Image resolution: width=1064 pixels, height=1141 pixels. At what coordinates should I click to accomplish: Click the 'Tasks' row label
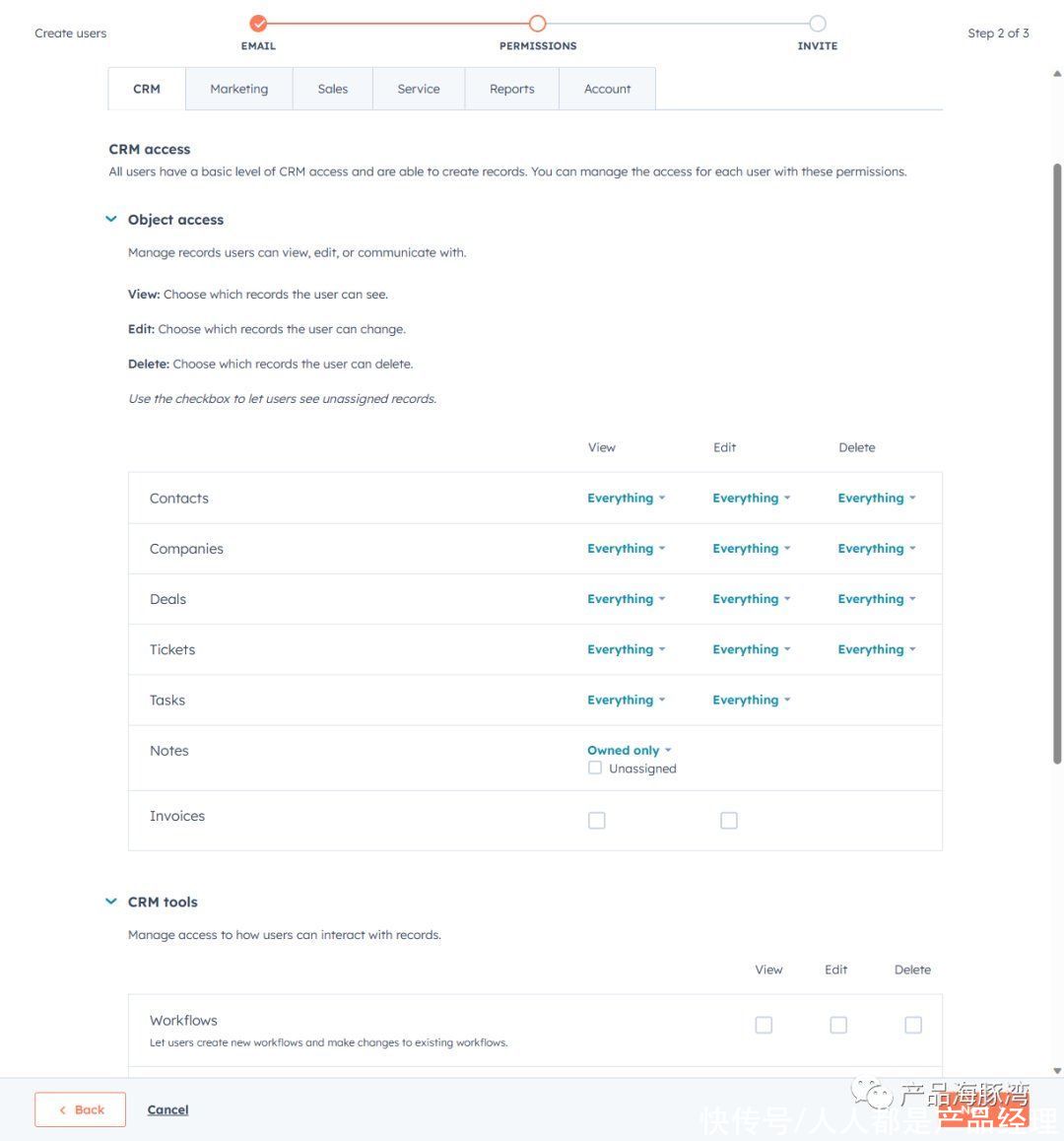coord(167,700)
